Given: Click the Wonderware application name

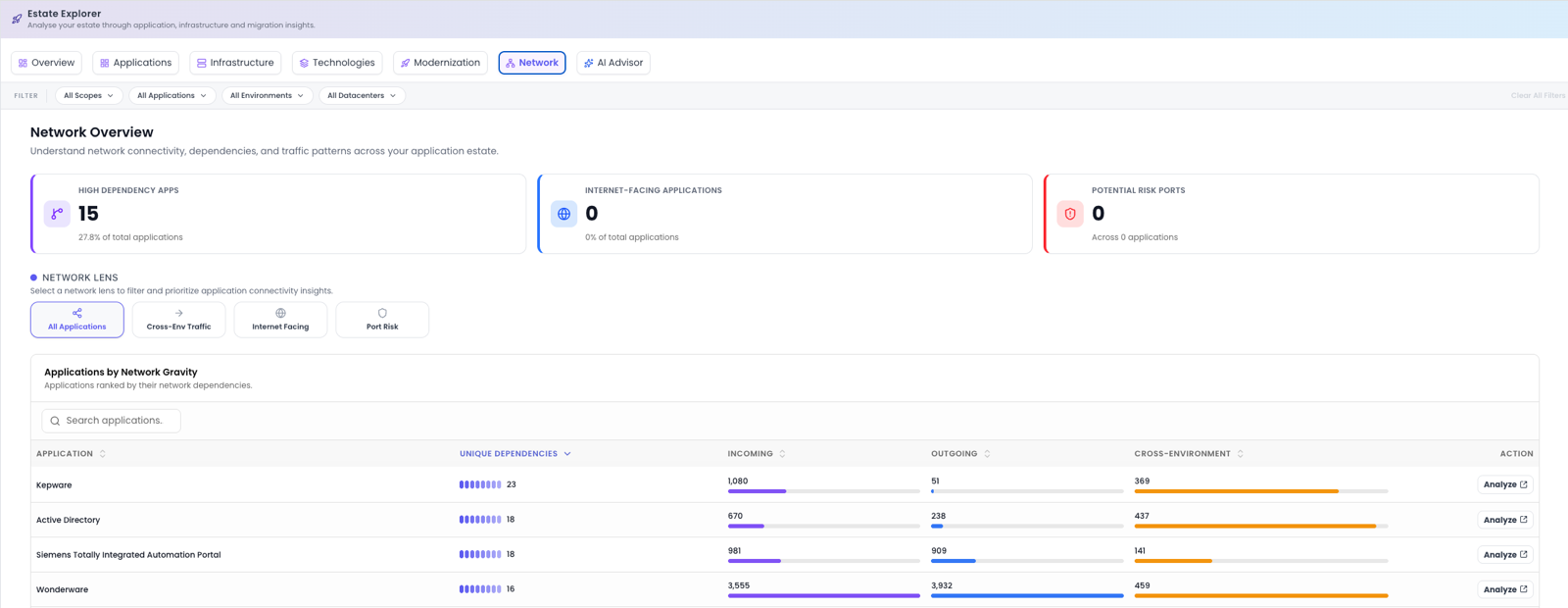Looking at the screenshot, I should click(x=63, y=589).
